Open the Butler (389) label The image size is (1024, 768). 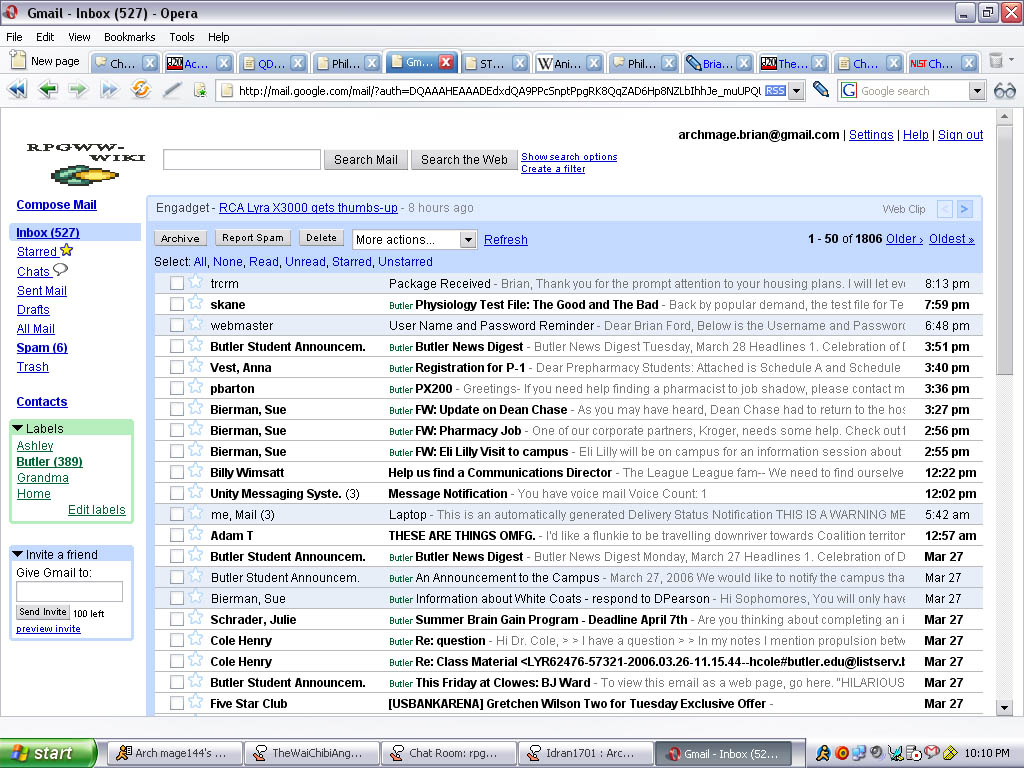tap(50, 462)
